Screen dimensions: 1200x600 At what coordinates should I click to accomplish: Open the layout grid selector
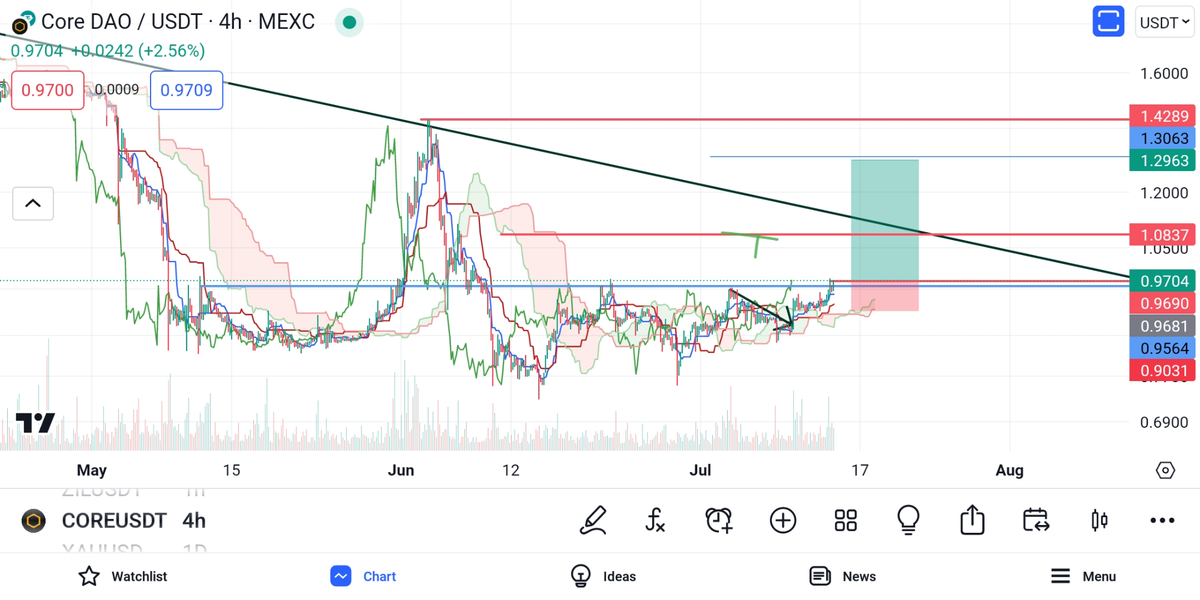point(846,520)
